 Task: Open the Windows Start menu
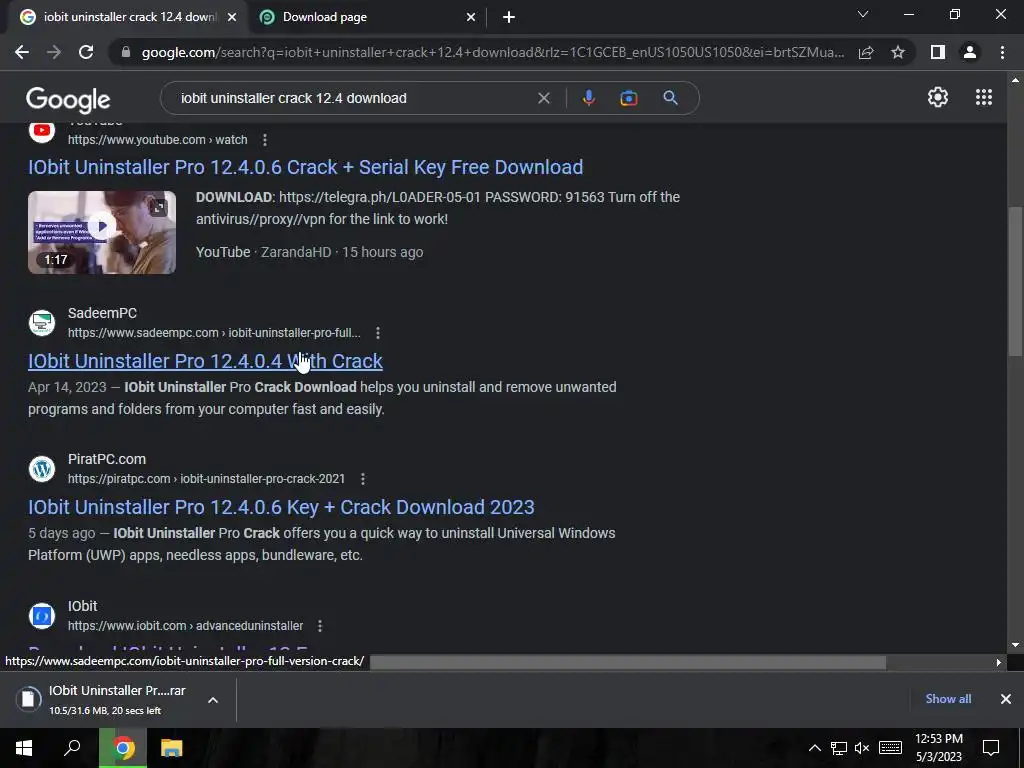pyautogui.click(x=24, y=748)
